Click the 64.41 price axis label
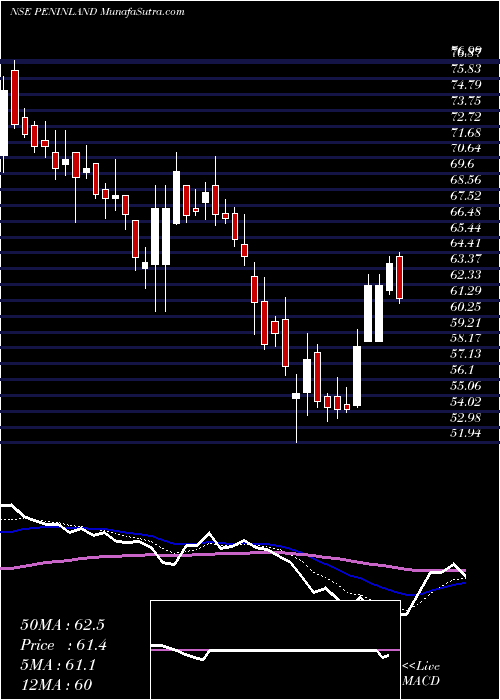This screenshot has height=700, width=500. 466,243
